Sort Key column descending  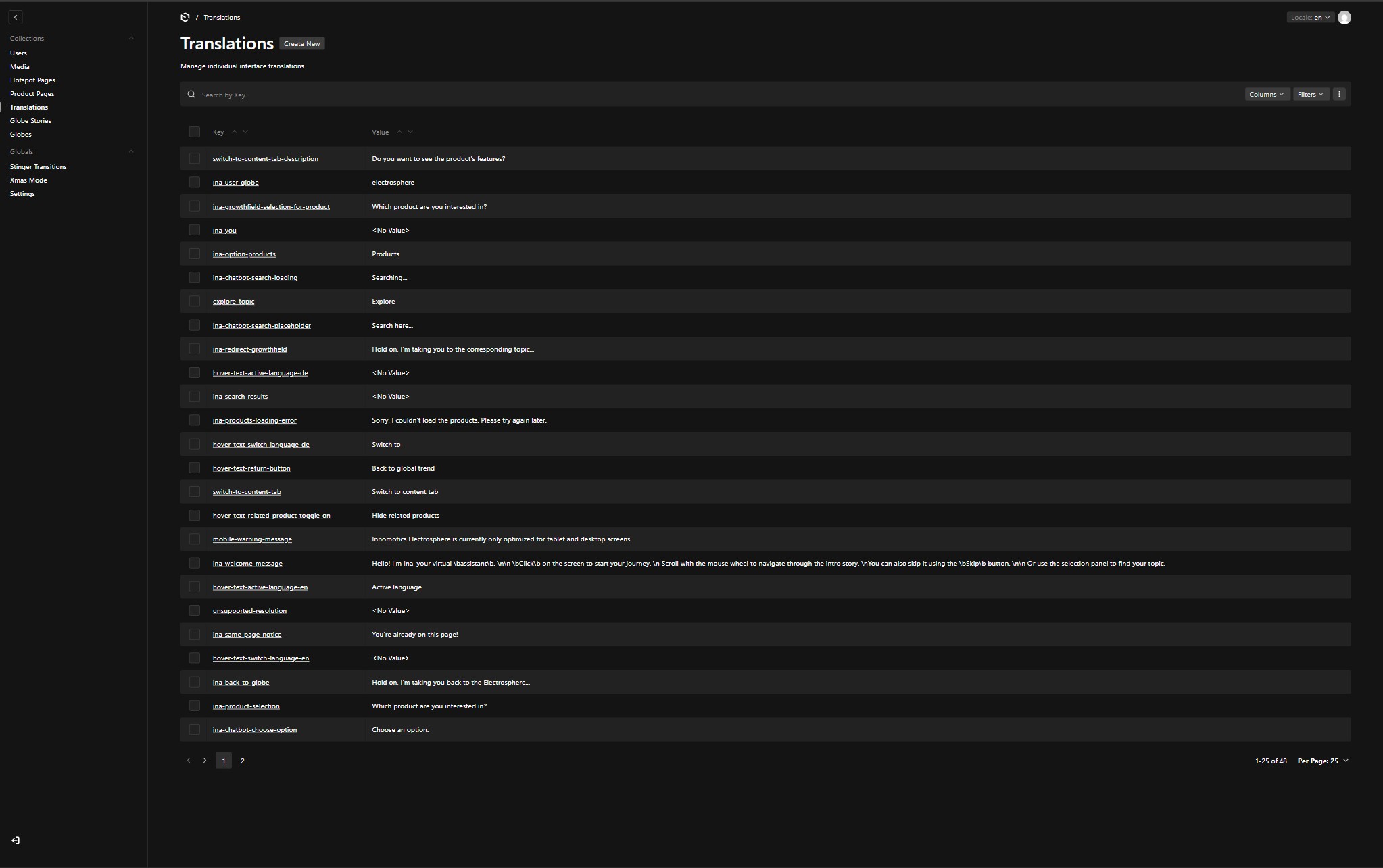click(x=245, y=132)
